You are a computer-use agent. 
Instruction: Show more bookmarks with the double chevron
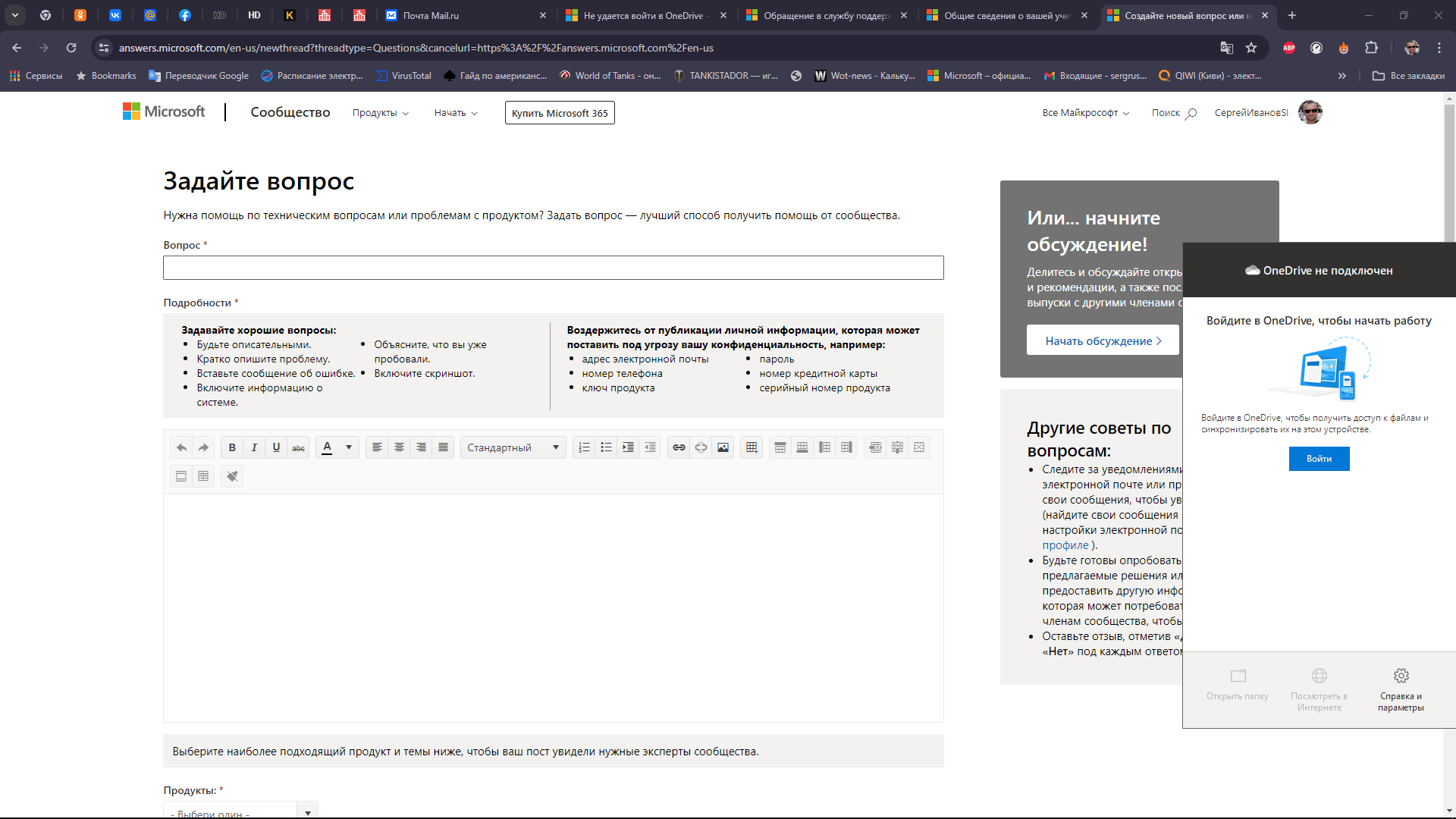coord(1342,76)
